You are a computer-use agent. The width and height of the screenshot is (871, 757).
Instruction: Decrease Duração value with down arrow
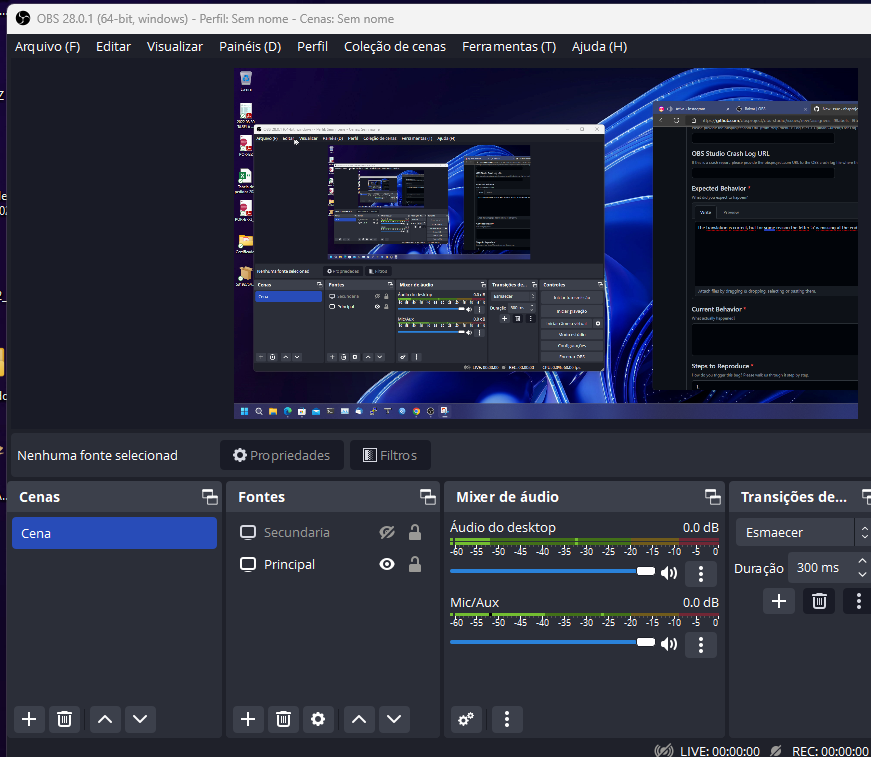(862, 574)
